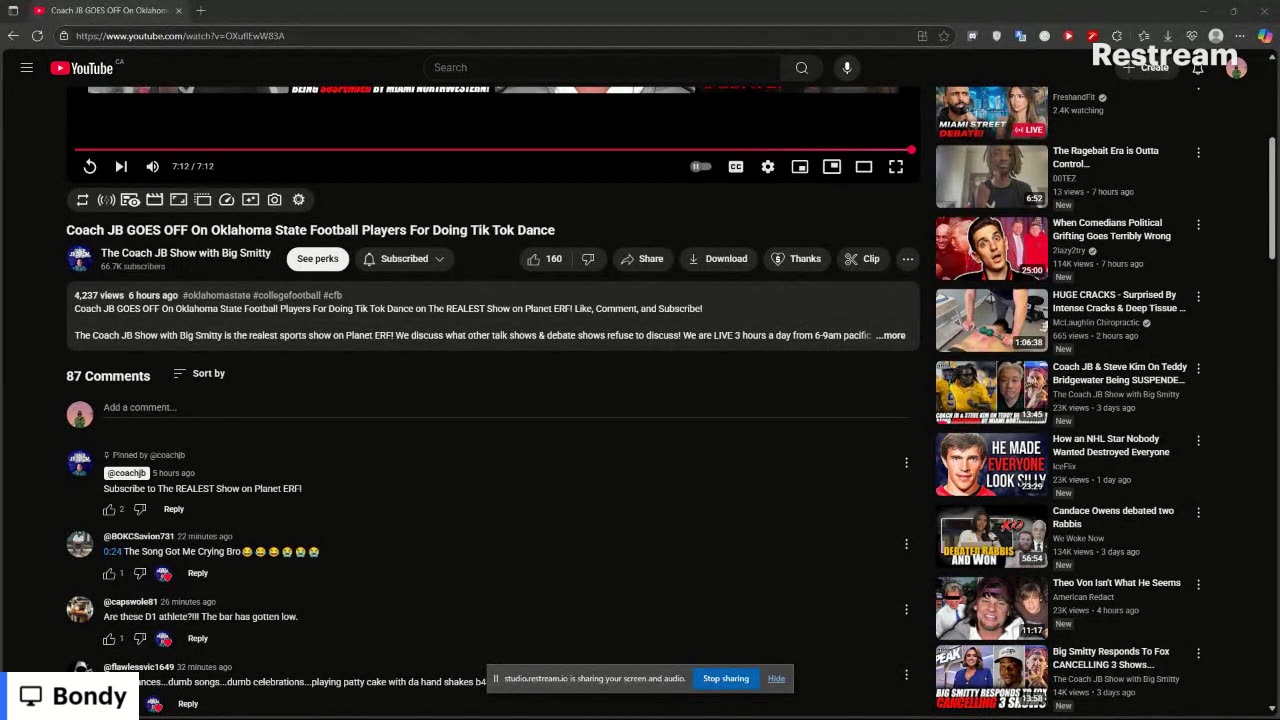This screenshot has height=720, width=1280.
Task: Enable miniplayer mode
Action: tap(800, 167)
